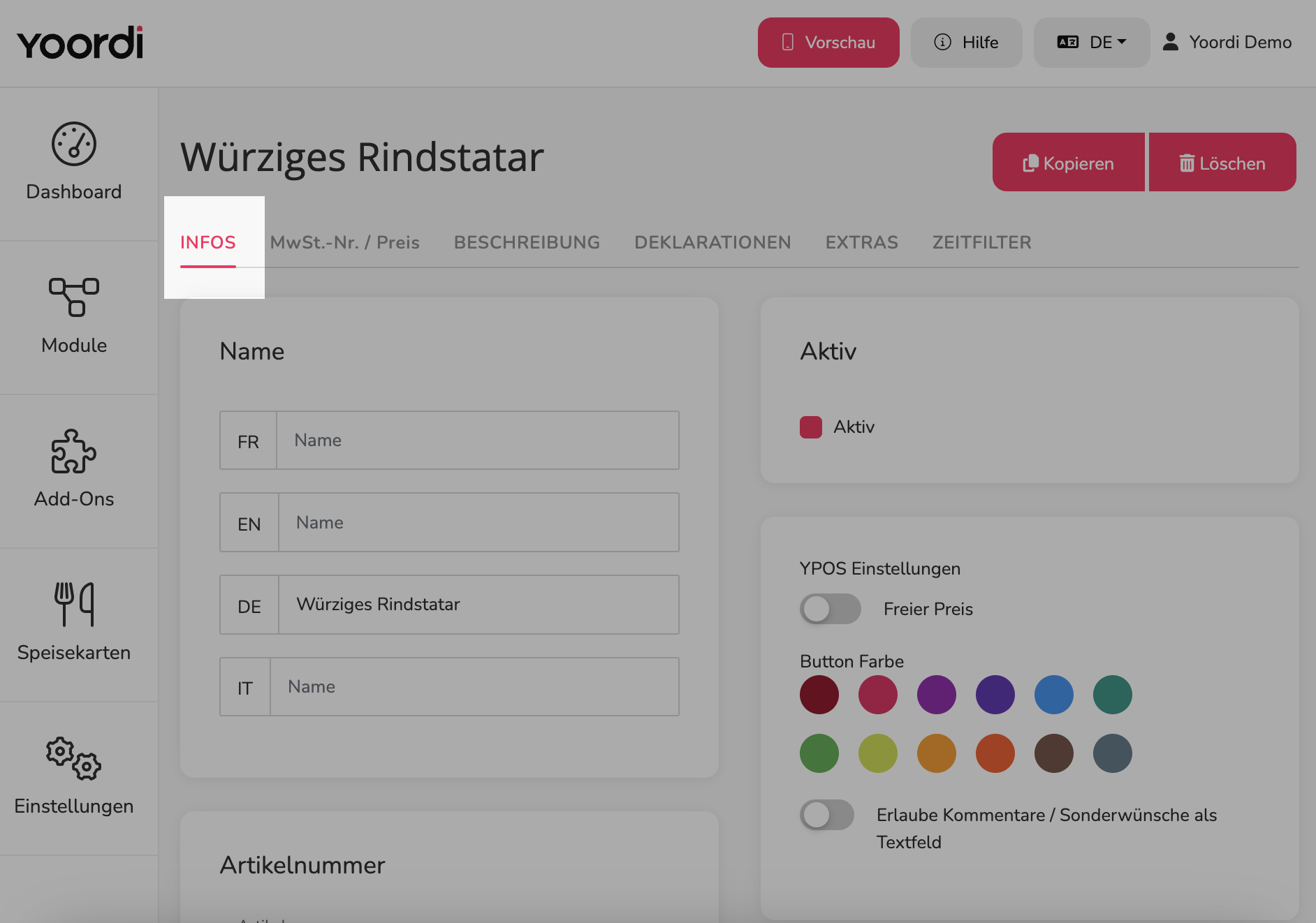This screenshot has height=923, width=1316.
Task: Click the Vorschau button
Action: pos(828,43)
